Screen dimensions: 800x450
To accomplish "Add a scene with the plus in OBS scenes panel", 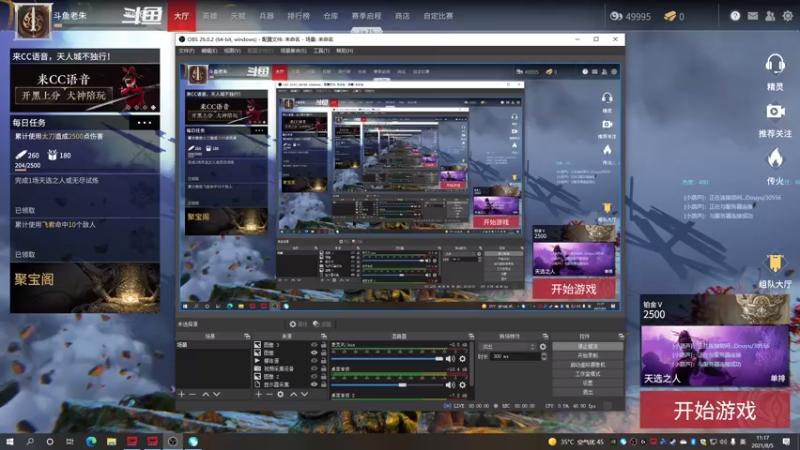I will [181, 394].
